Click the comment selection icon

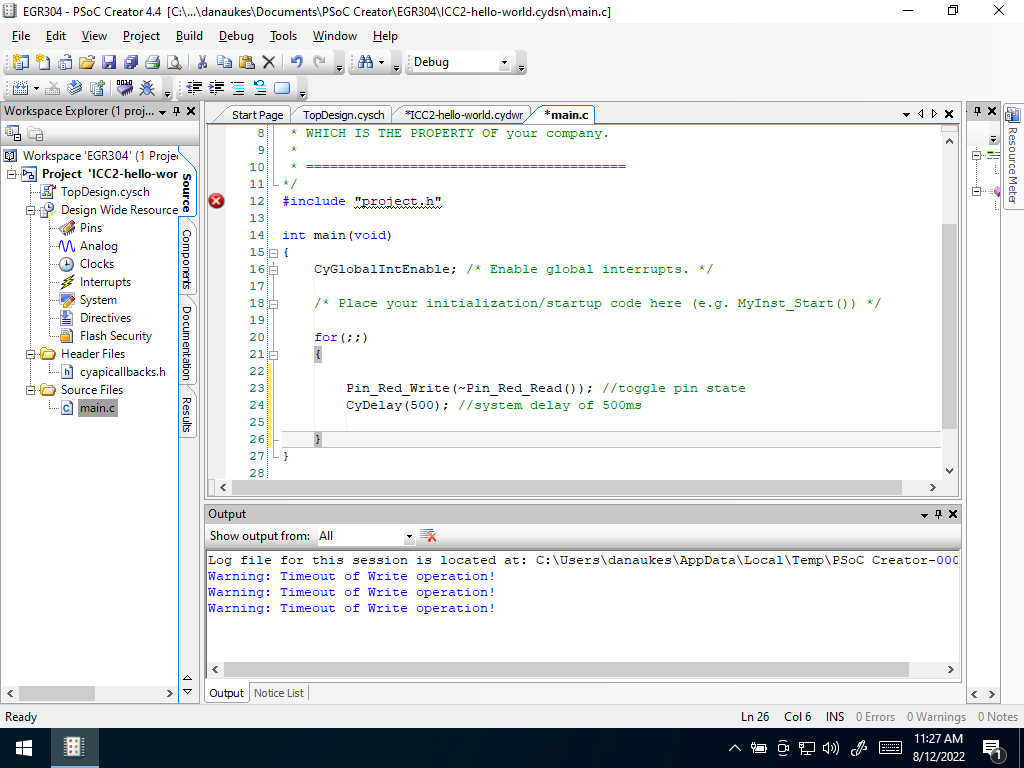tap(238, 88)
